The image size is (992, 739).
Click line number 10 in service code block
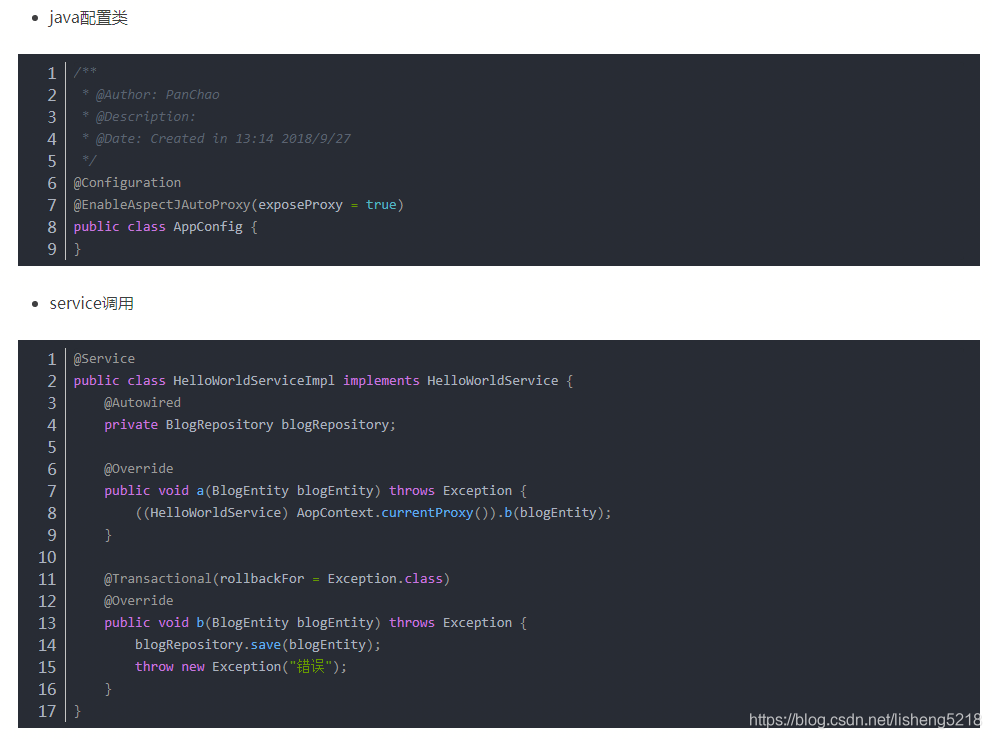[47, 557]
